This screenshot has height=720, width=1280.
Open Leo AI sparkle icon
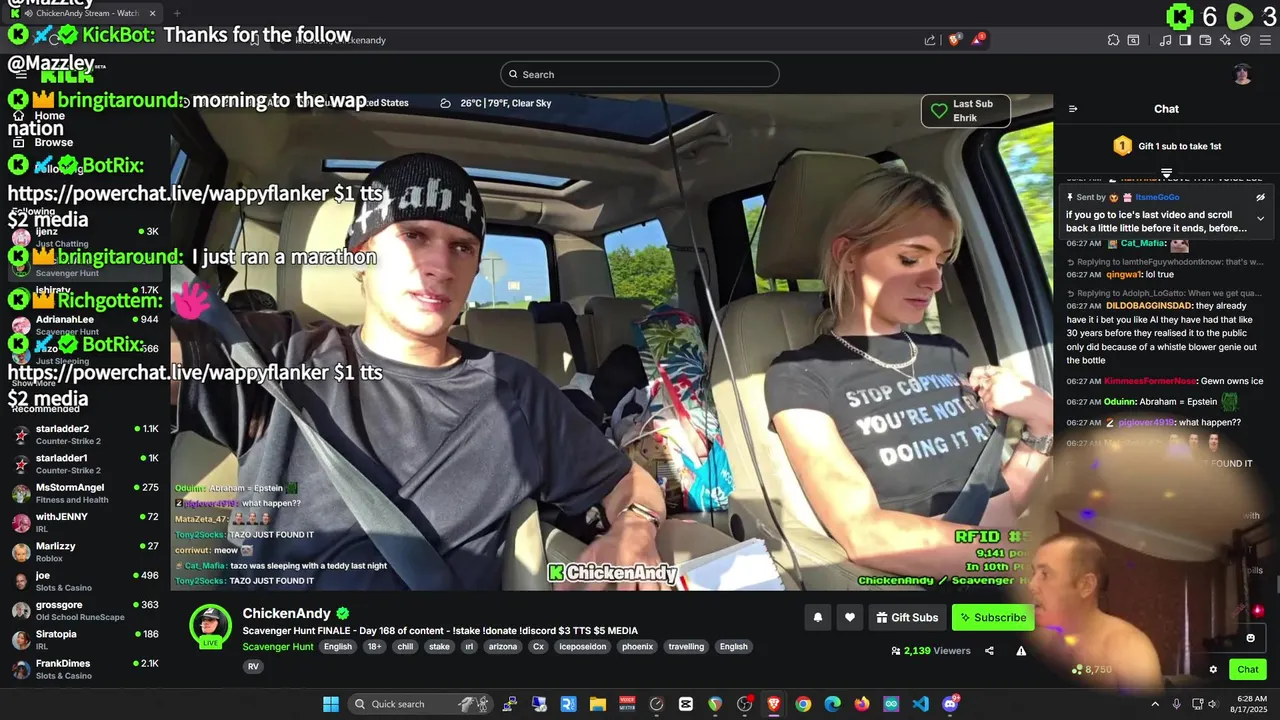pyautogui.click(x=1225, y=40)
